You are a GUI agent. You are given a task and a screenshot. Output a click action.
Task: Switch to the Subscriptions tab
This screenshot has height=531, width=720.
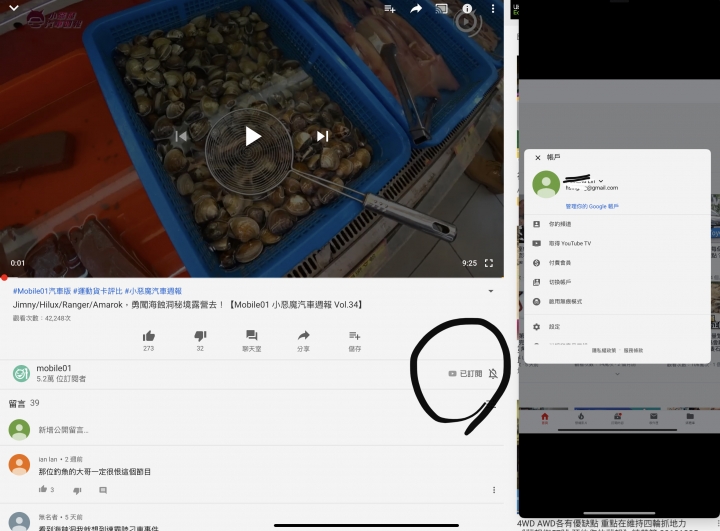tap(617, 418)
